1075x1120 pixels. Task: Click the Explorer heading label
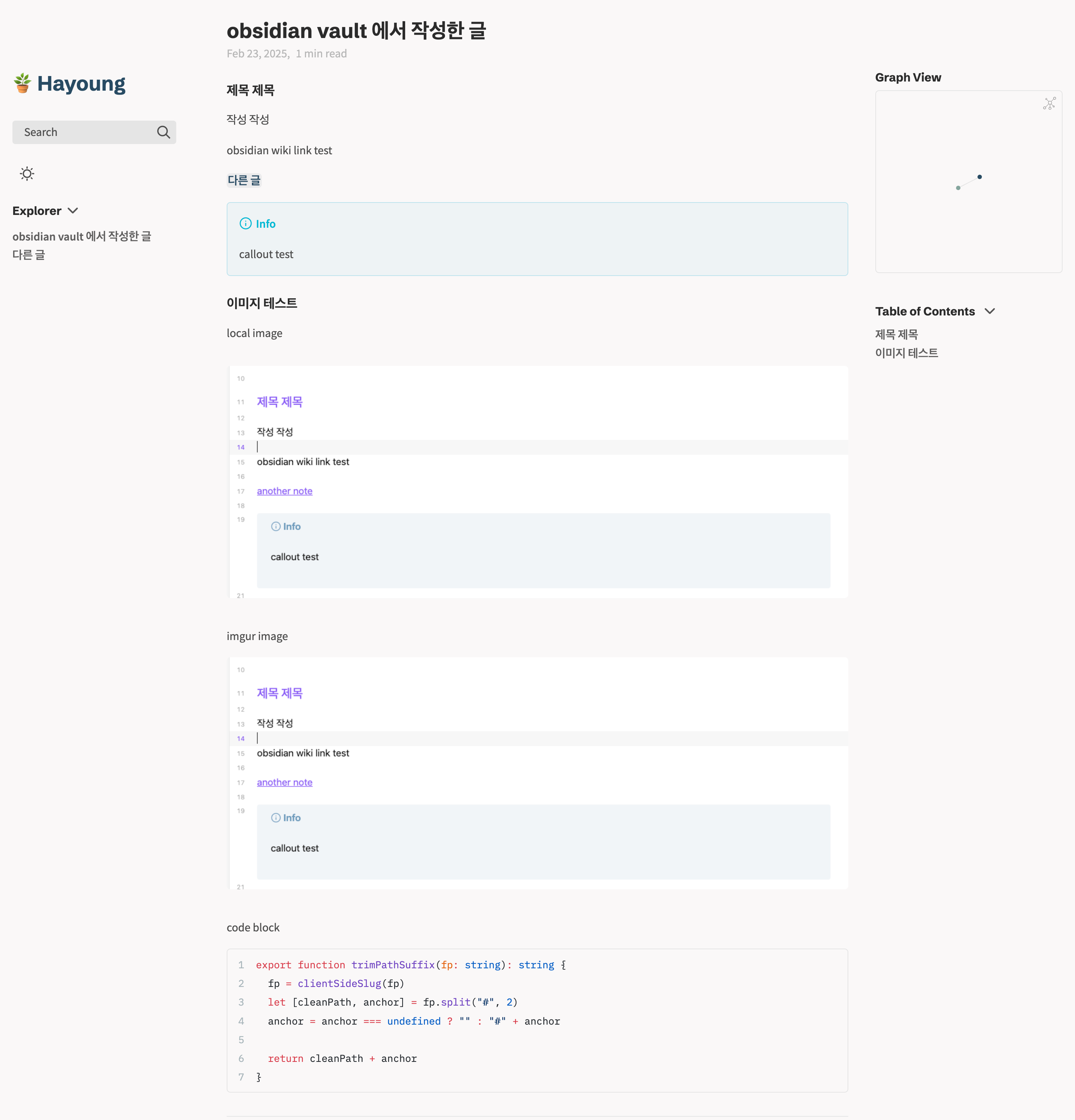[37, 211]
